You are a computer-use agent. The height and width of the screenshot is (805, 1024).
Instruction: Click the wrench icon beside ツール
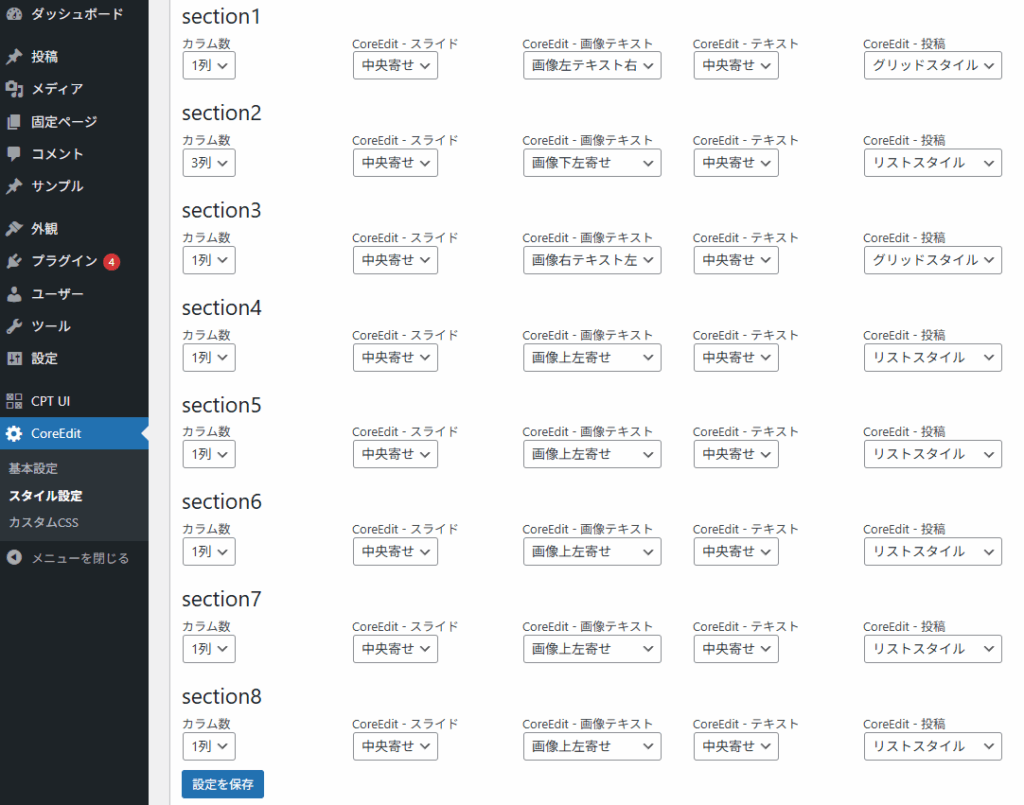14,326
